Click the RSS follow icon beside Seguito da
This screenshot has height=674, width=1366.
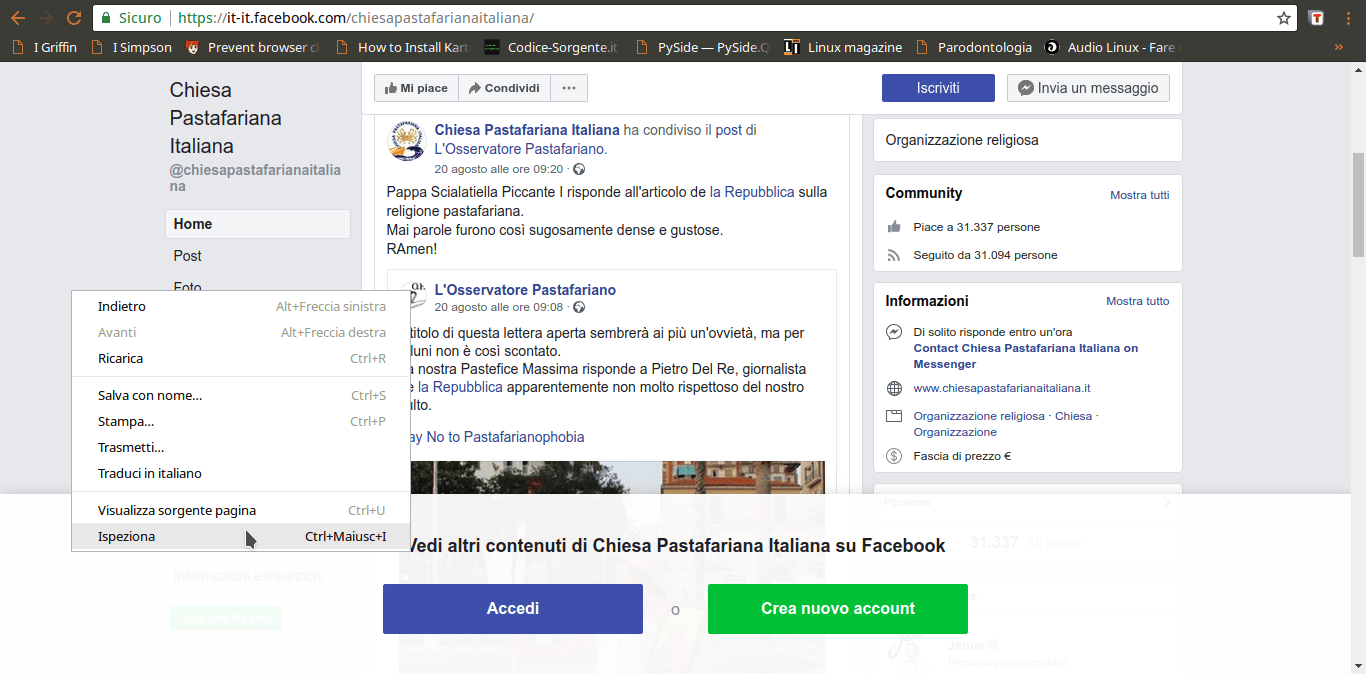click(894, 255)
